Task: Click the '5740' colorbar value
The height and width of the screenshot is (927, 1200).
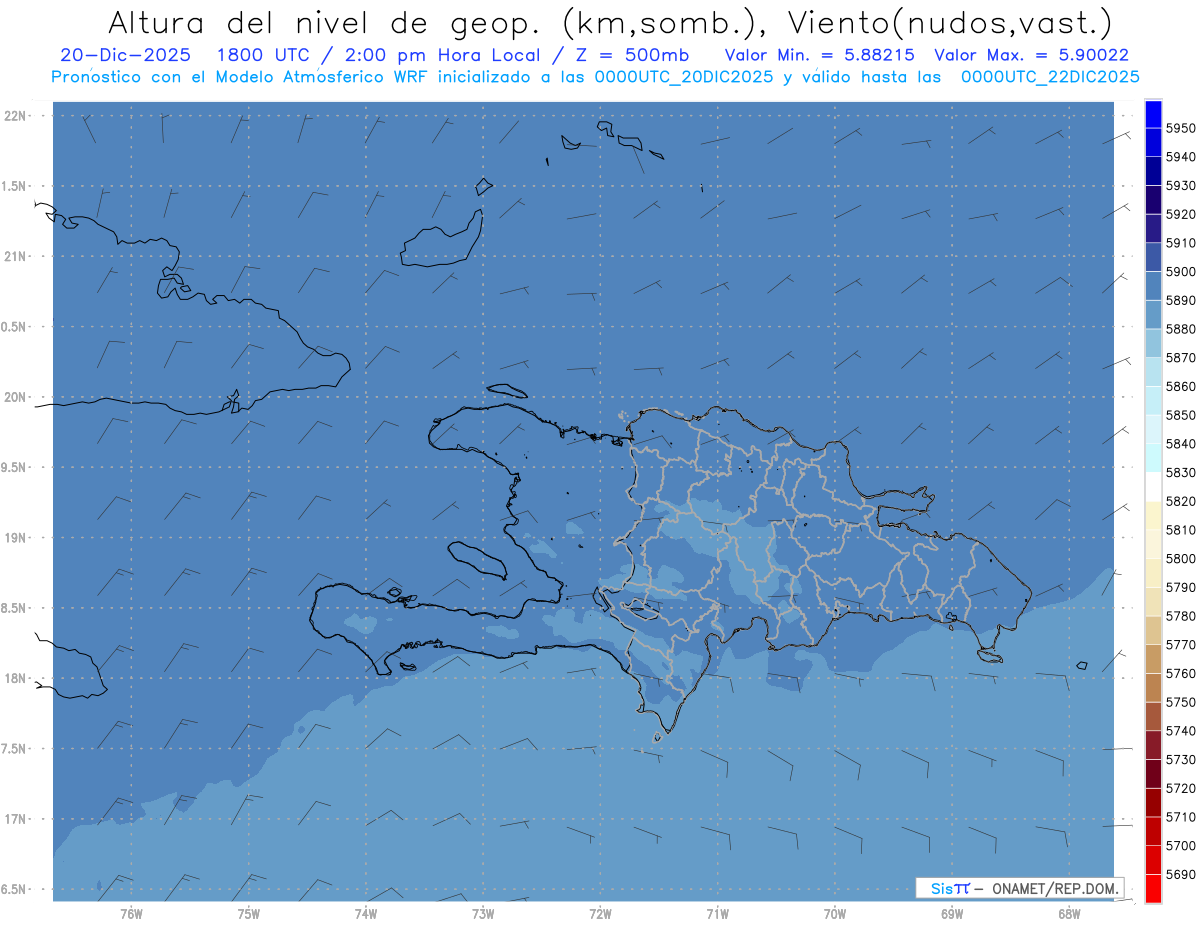Action: point(1181,731)
